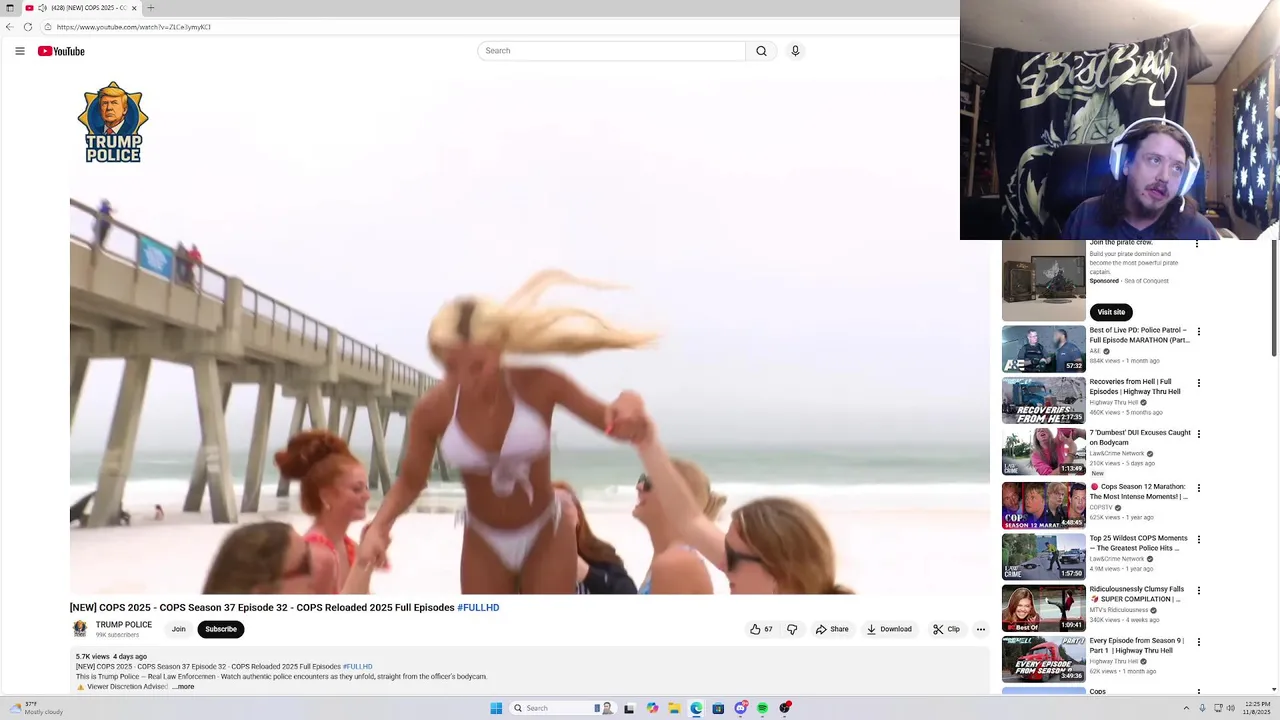The image size is (1280, 720).
Task: Expand description with ...more
Action: point(183,687)
